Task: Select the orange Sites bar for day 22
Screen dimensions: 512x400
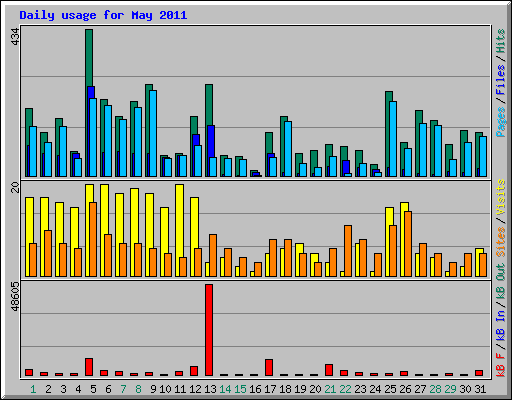Action: 348,251
